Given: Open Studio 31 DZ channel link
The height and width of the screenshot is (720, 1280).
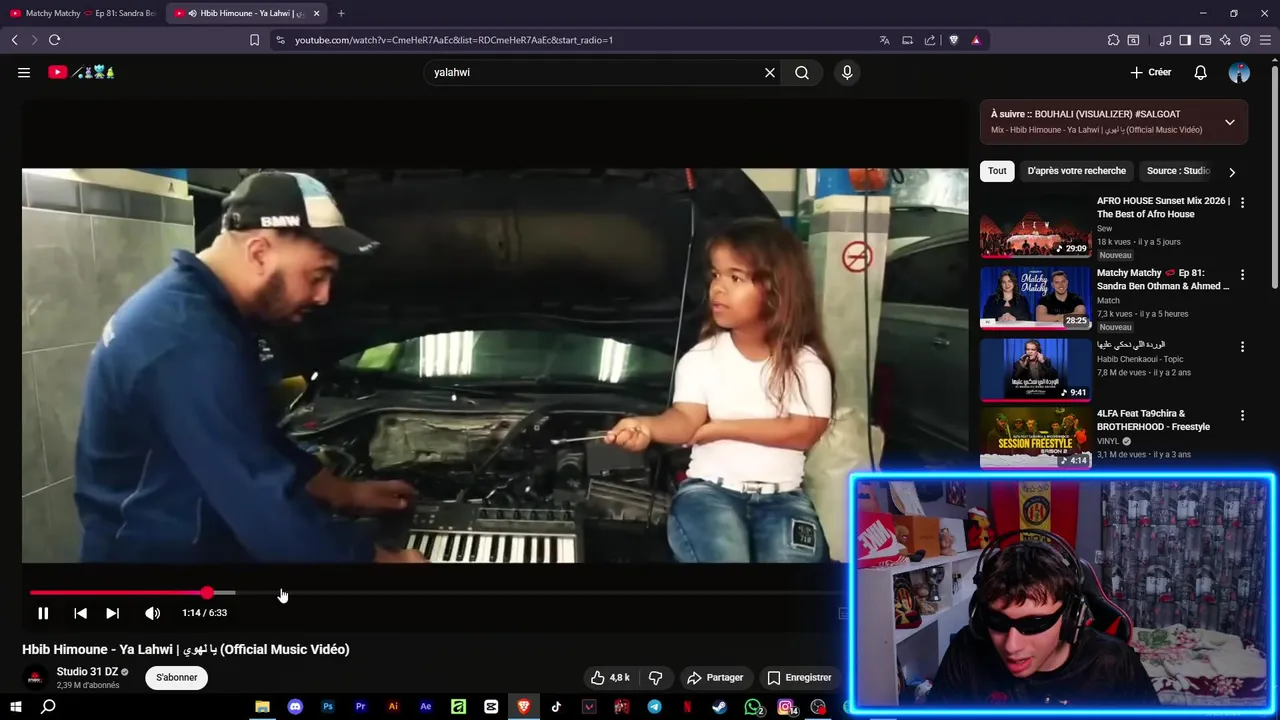Looking at the screenshot, I should click(x=87, y=672).
